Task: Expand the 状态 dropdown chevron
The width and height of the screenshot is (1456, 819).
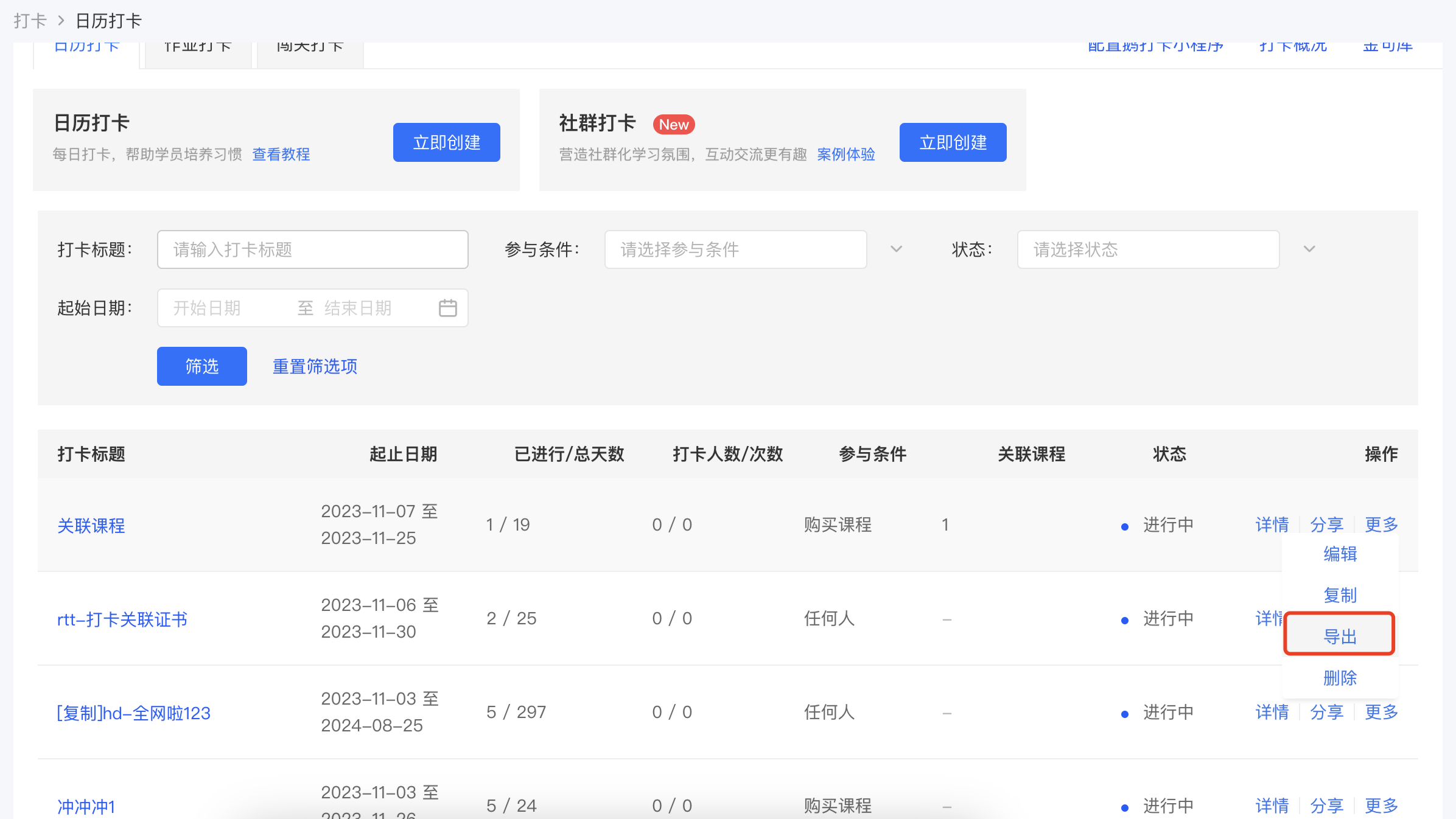Action: point(1309,249)
